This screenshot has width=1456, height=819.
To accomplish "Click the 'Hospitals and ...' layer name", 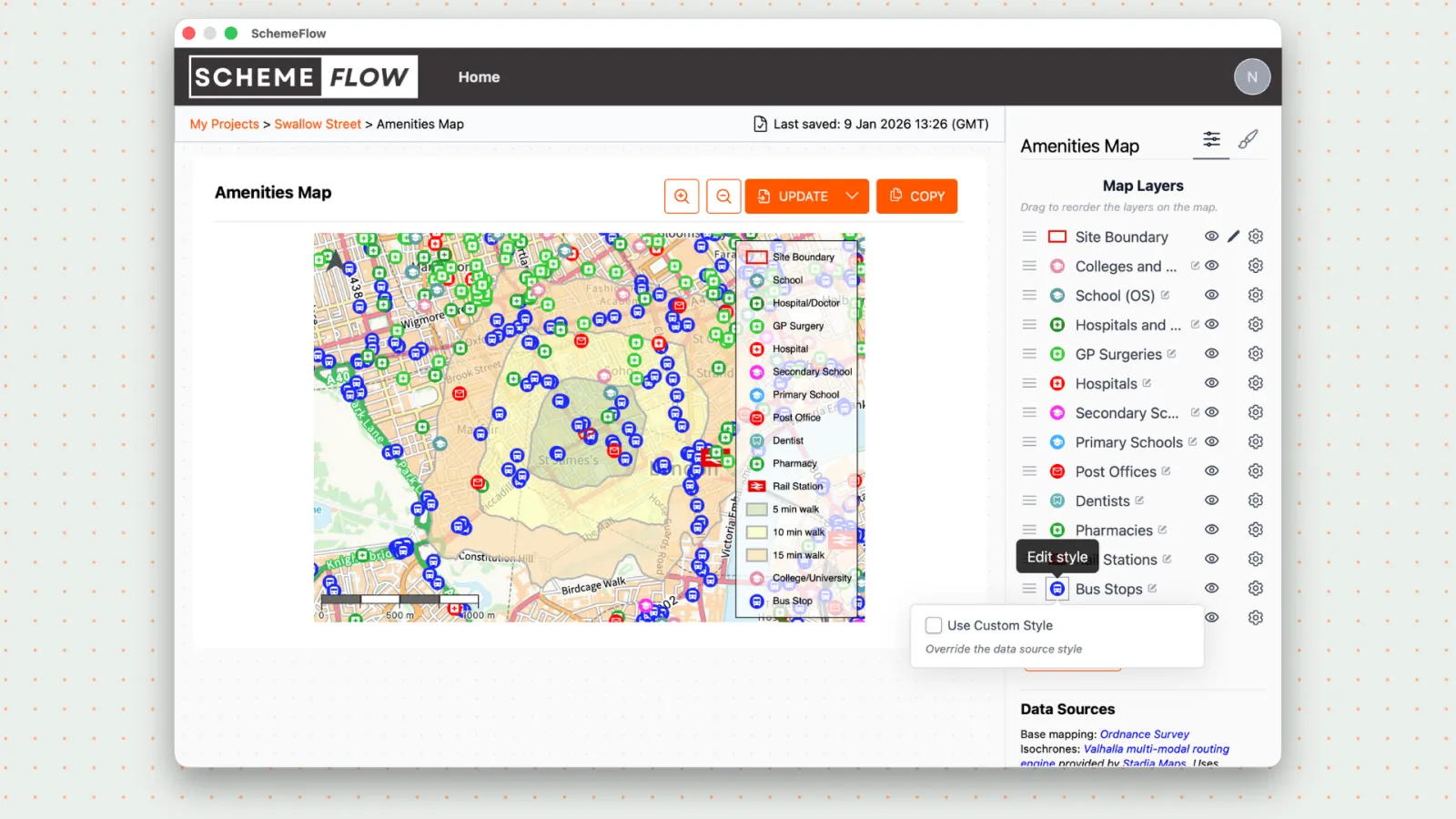I will click(1128, 325).
